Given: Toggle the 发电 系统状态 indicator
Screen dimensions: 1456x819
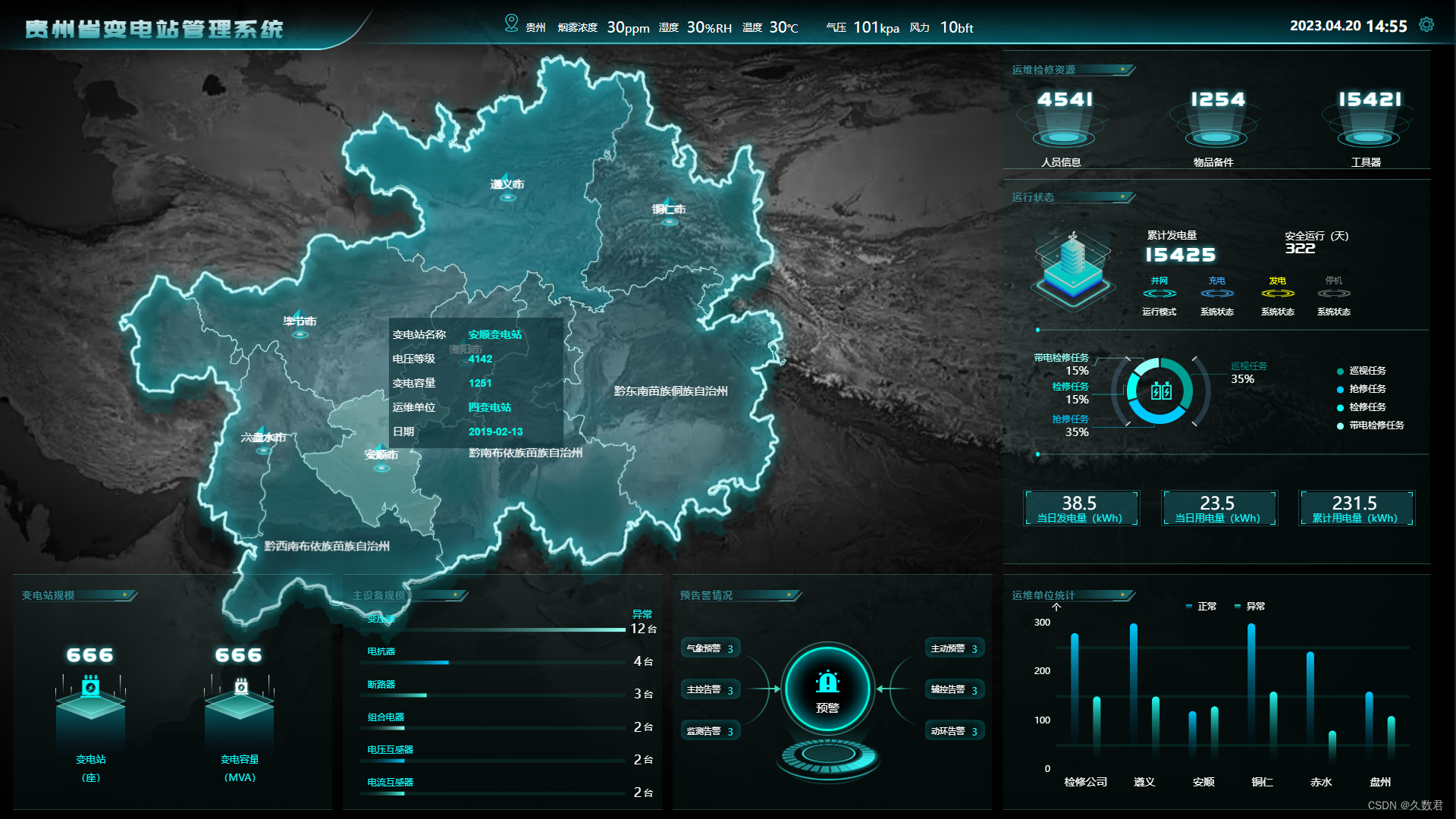Looking at the screenshot, I should click(x=1278, y=293).
